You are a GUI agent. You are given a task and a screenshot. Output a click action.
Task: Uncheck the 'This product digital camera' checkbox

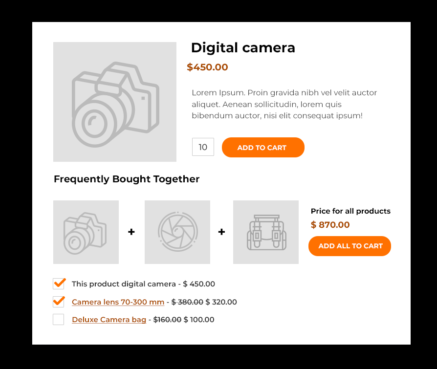pos(59,284)
